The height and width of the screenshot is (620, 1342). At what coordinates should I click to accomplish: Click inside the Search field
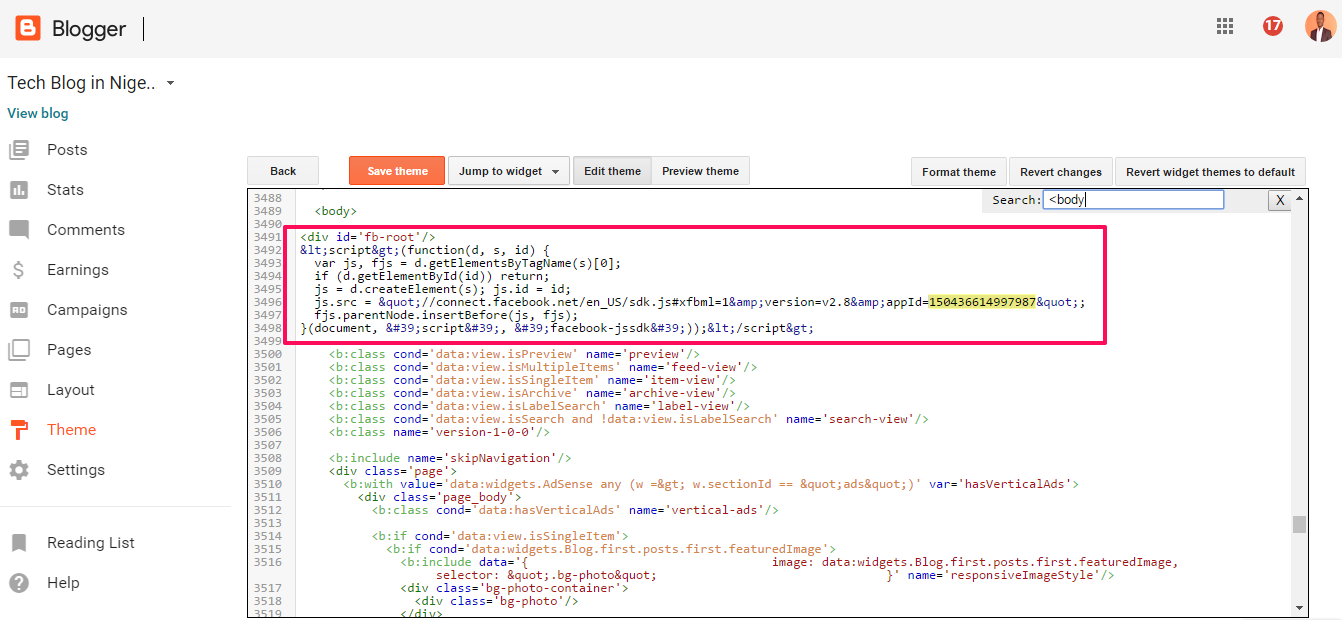1133,199
